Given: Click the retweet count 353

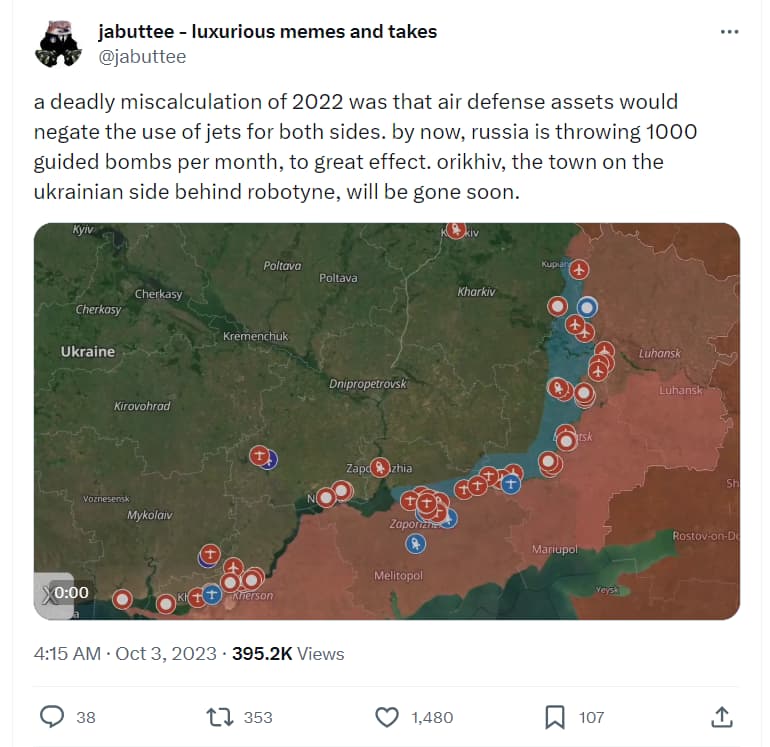Looking at the screenshot, I should click(257, 717).
